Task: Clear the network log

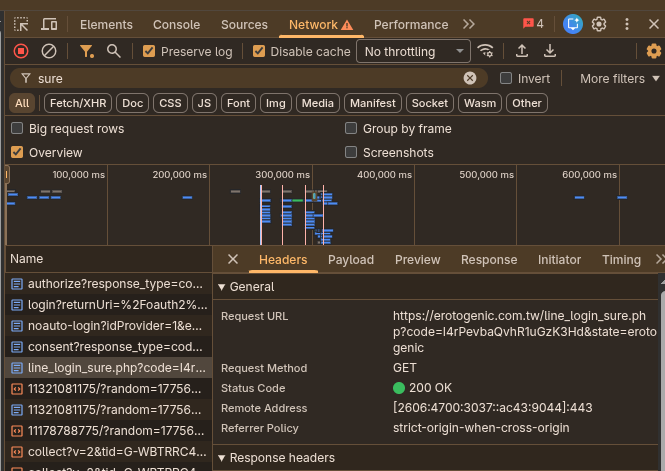Action: pyautogui.click(x=49, y=51)
